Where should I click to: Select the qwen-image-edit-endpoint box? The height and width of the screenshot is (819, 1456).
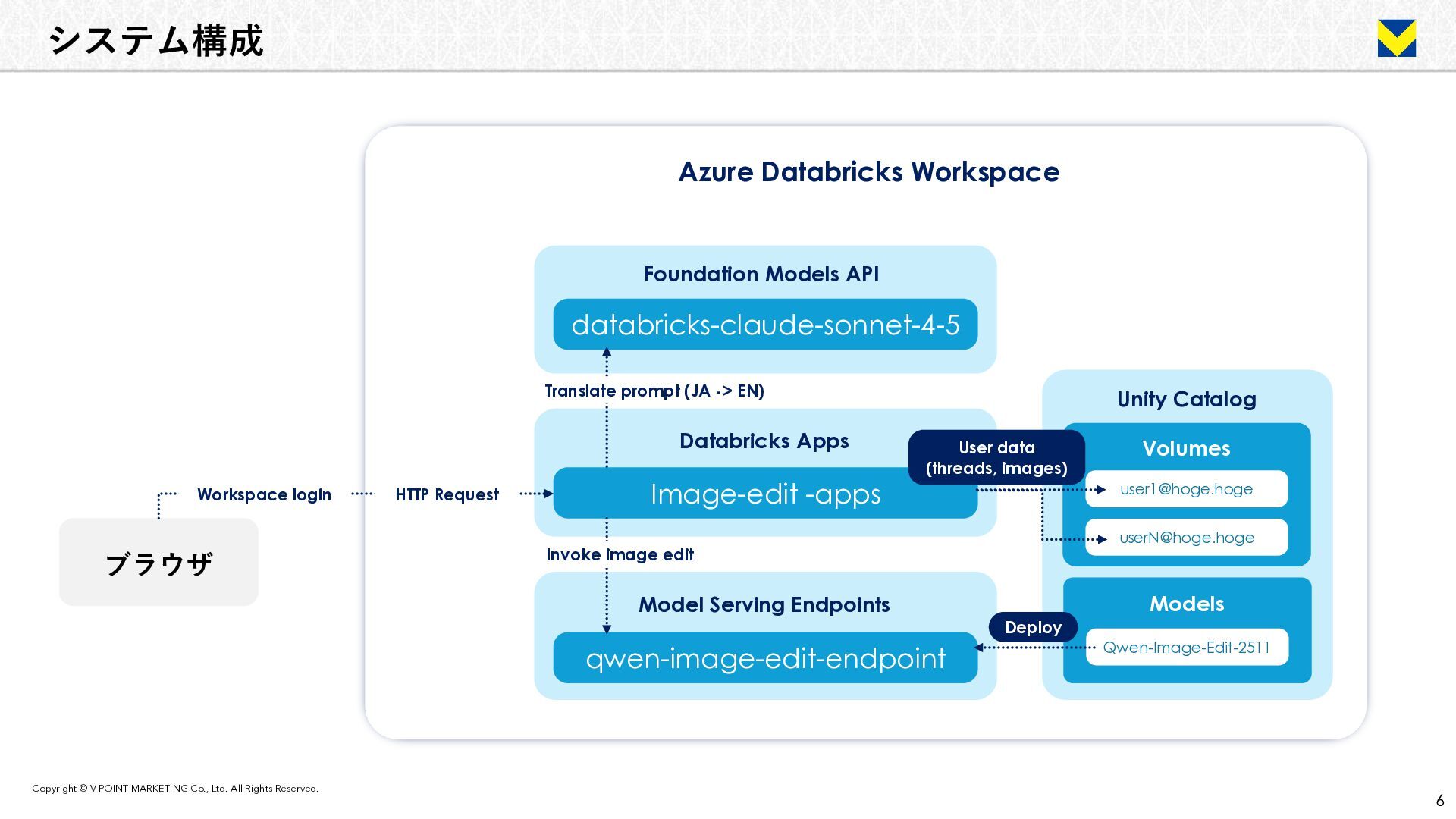(765, 658)
